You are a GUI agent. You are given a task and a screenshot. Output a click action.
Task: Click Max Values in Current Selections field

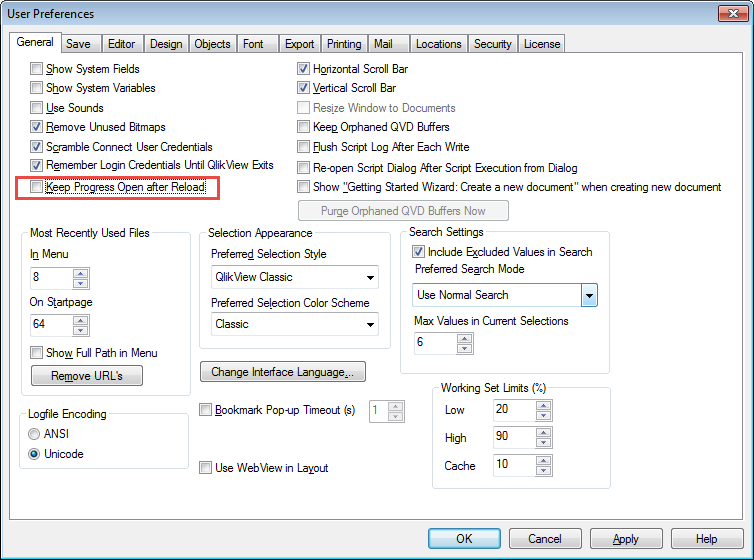(436, 343)
